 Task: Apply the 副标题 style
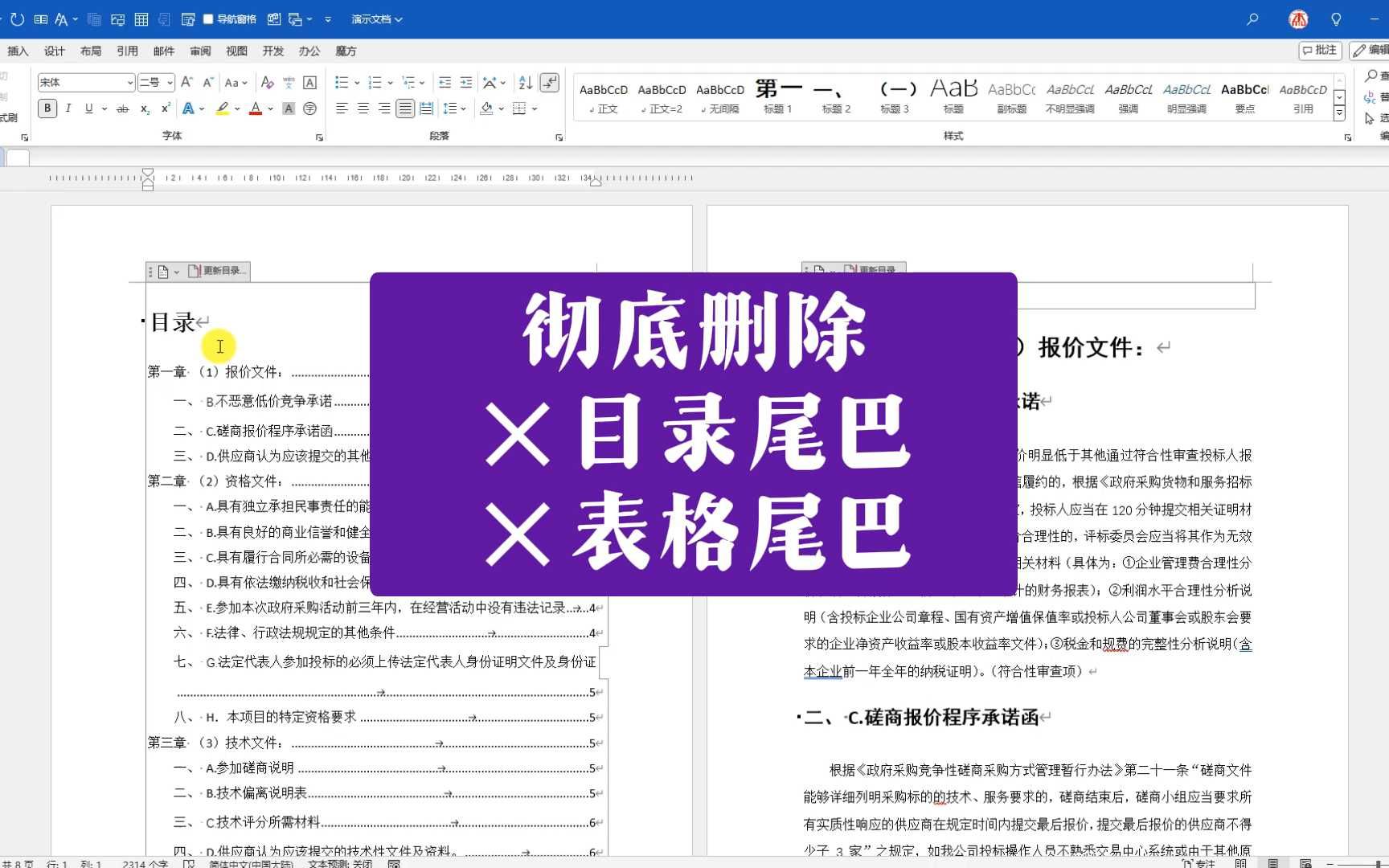tap(1011, 98)
